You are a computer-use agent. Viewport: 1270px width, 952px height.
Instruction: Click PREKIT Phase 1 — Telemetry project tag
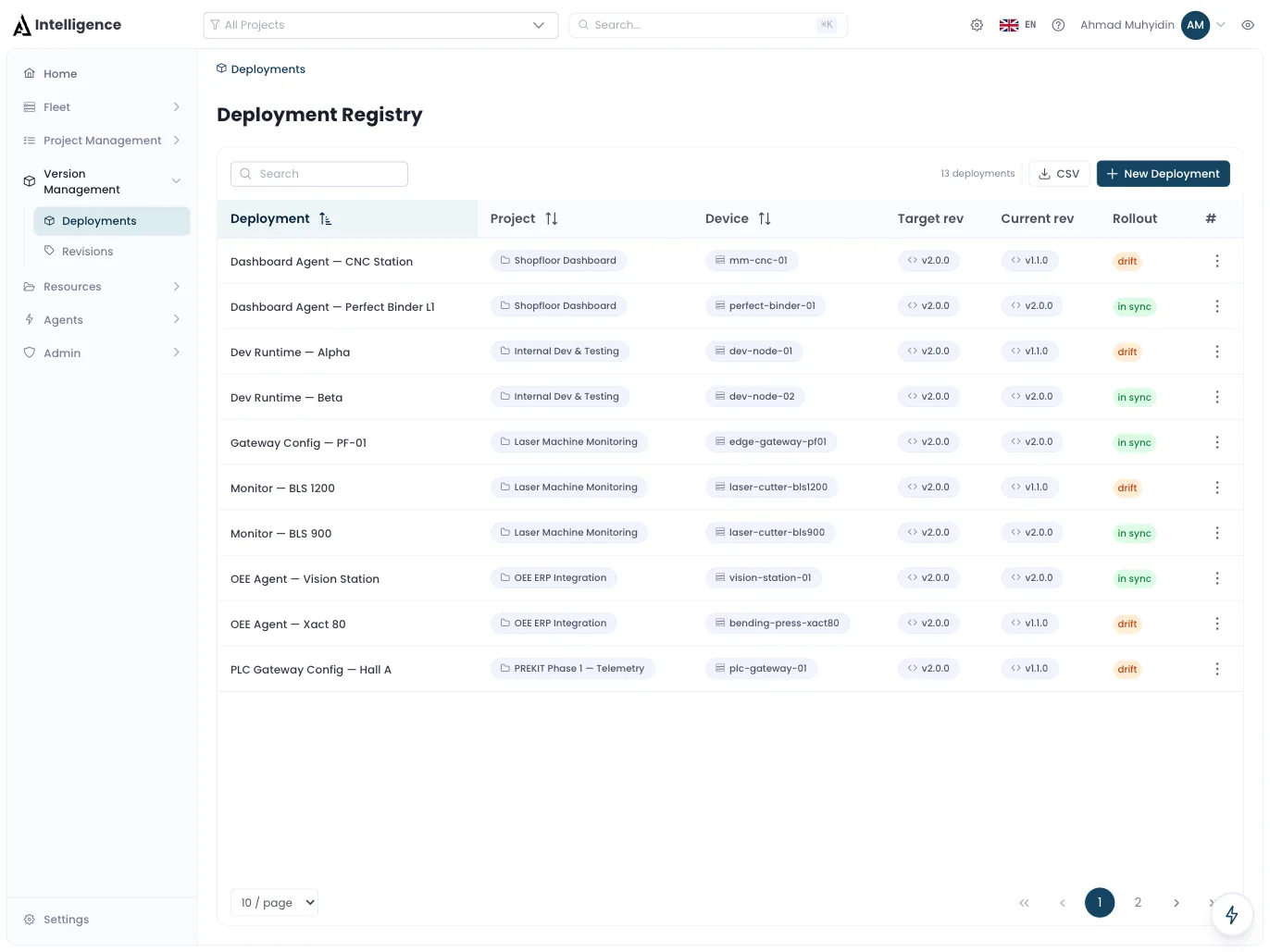[x=573, y=669]
